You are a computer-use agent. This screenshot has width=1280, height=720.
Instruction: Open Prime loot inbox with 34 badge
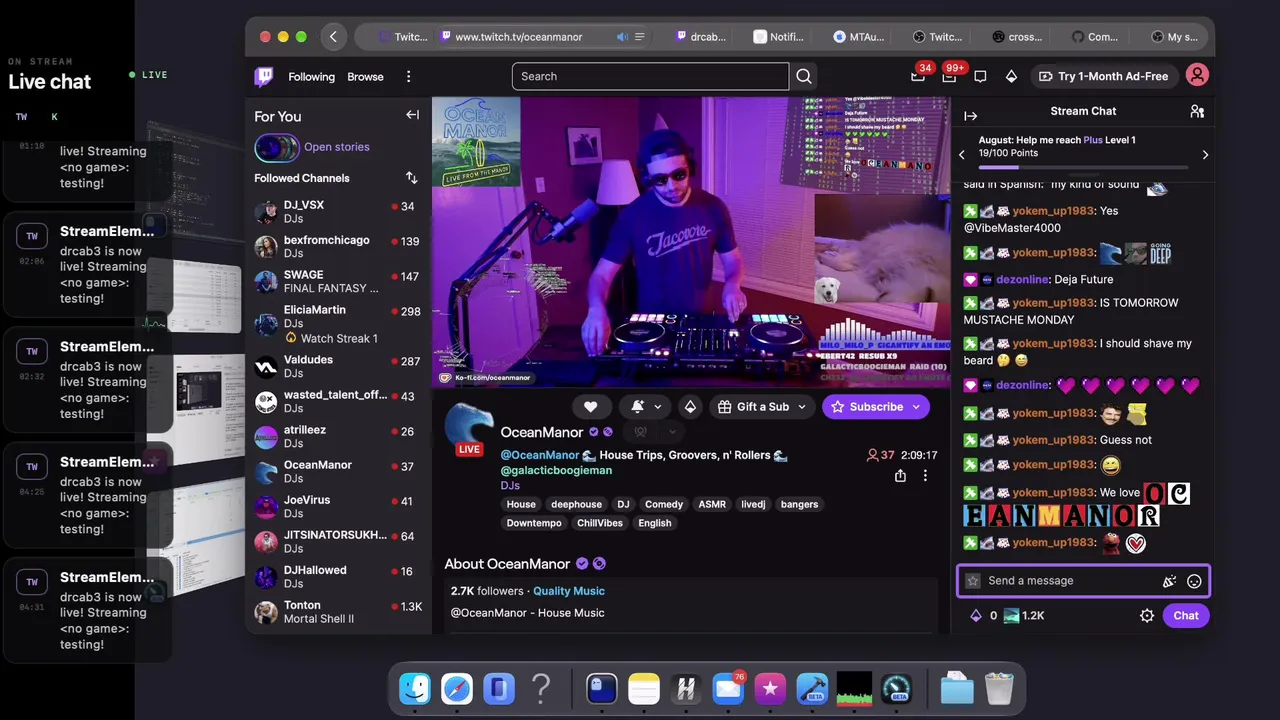(x=918, y=76)
